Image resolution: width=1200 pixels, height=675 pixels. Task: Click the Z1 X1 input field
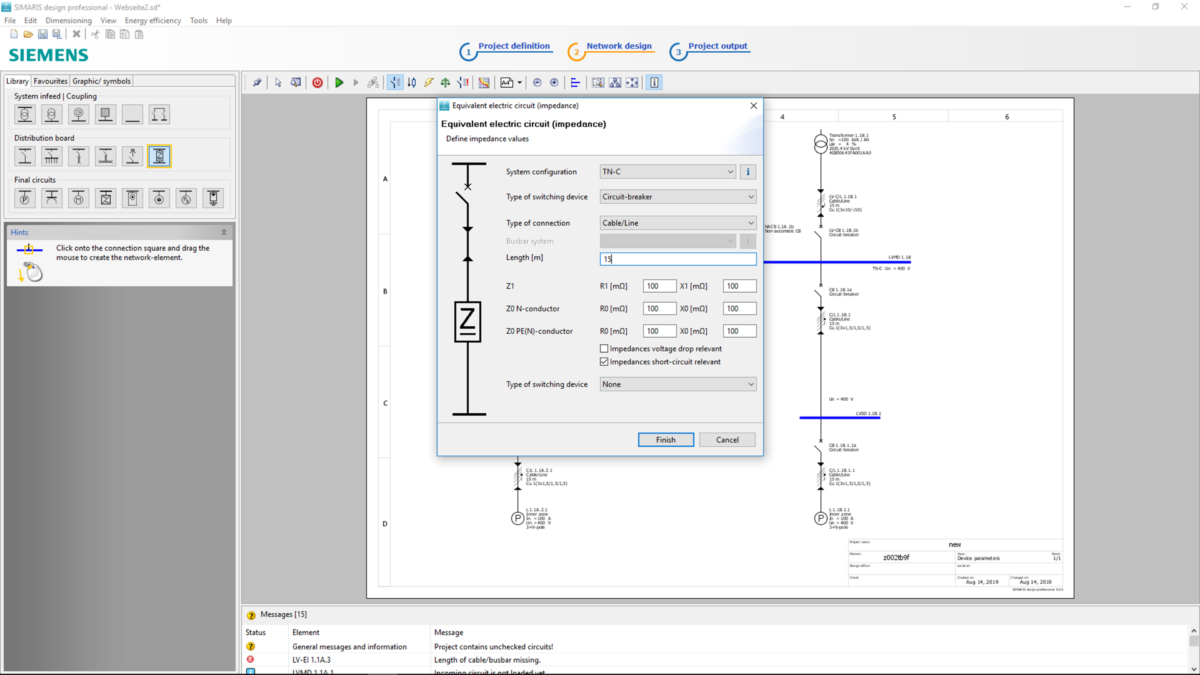pyautogui.click(x=740, y=286)
